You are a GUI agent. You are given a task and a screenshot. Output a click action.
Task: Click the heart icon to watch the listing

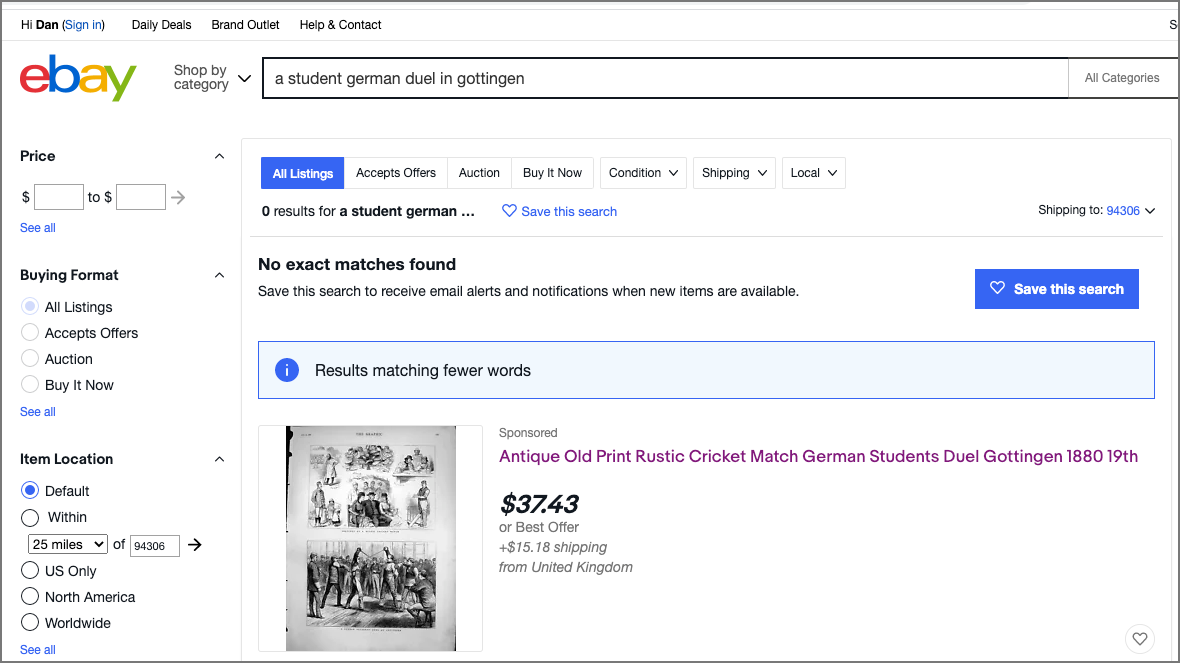click(1139, 638)
